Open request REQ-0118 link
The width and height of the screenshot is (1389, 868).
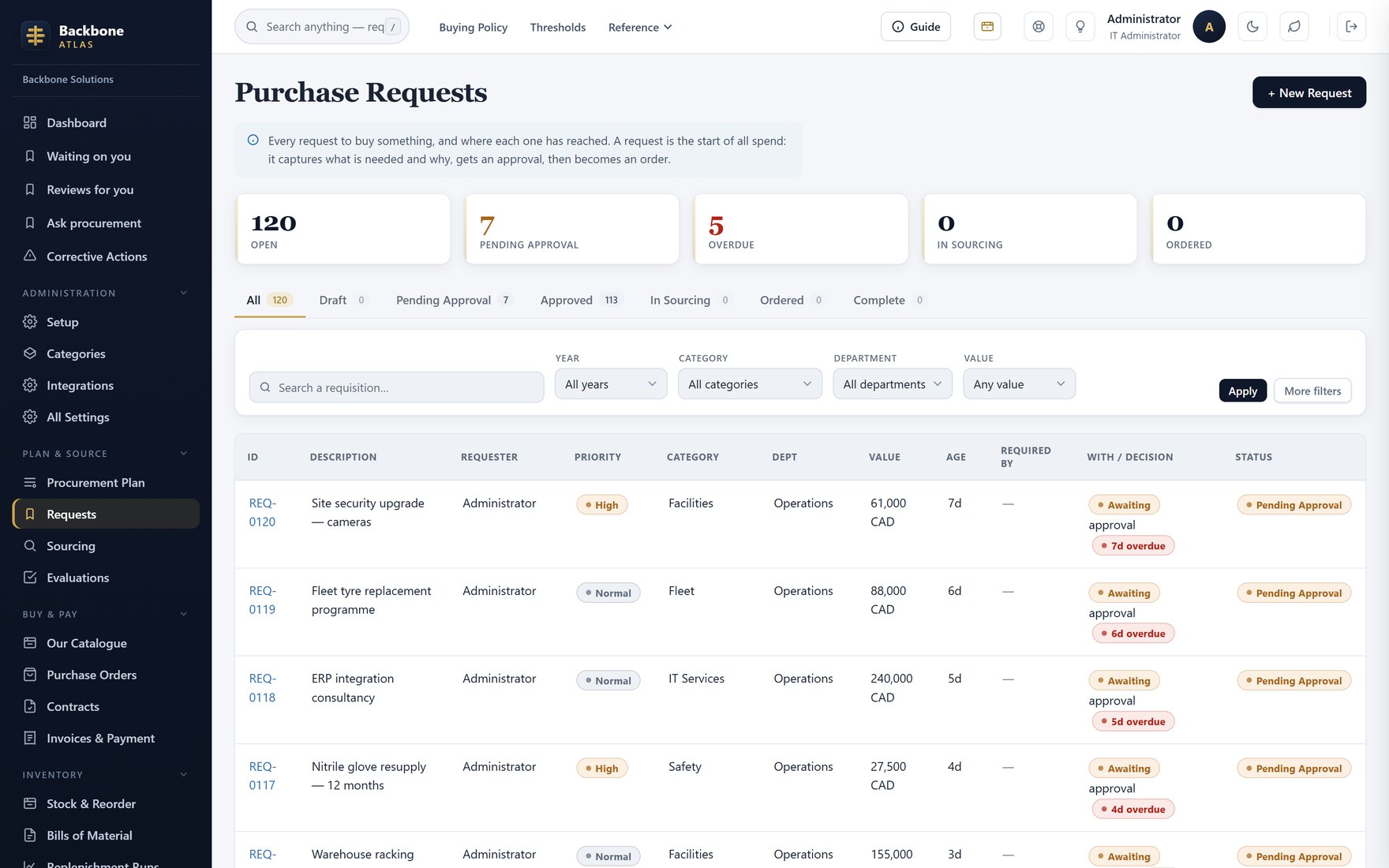coord(263,688)
